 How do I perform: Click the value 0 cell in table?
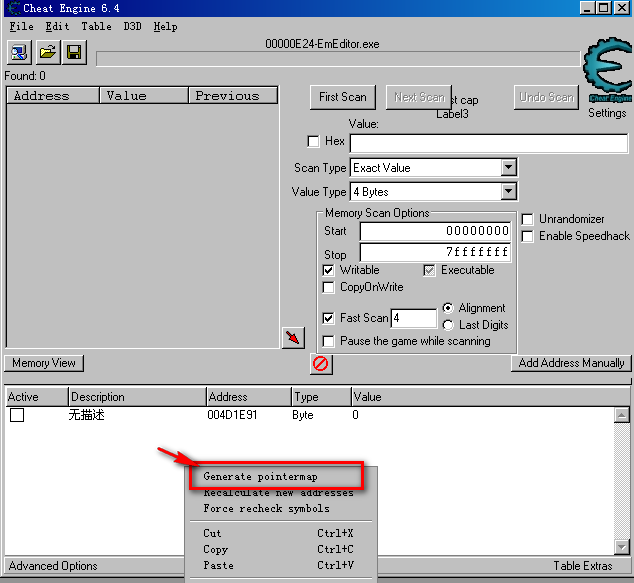(x=355, y=415)
